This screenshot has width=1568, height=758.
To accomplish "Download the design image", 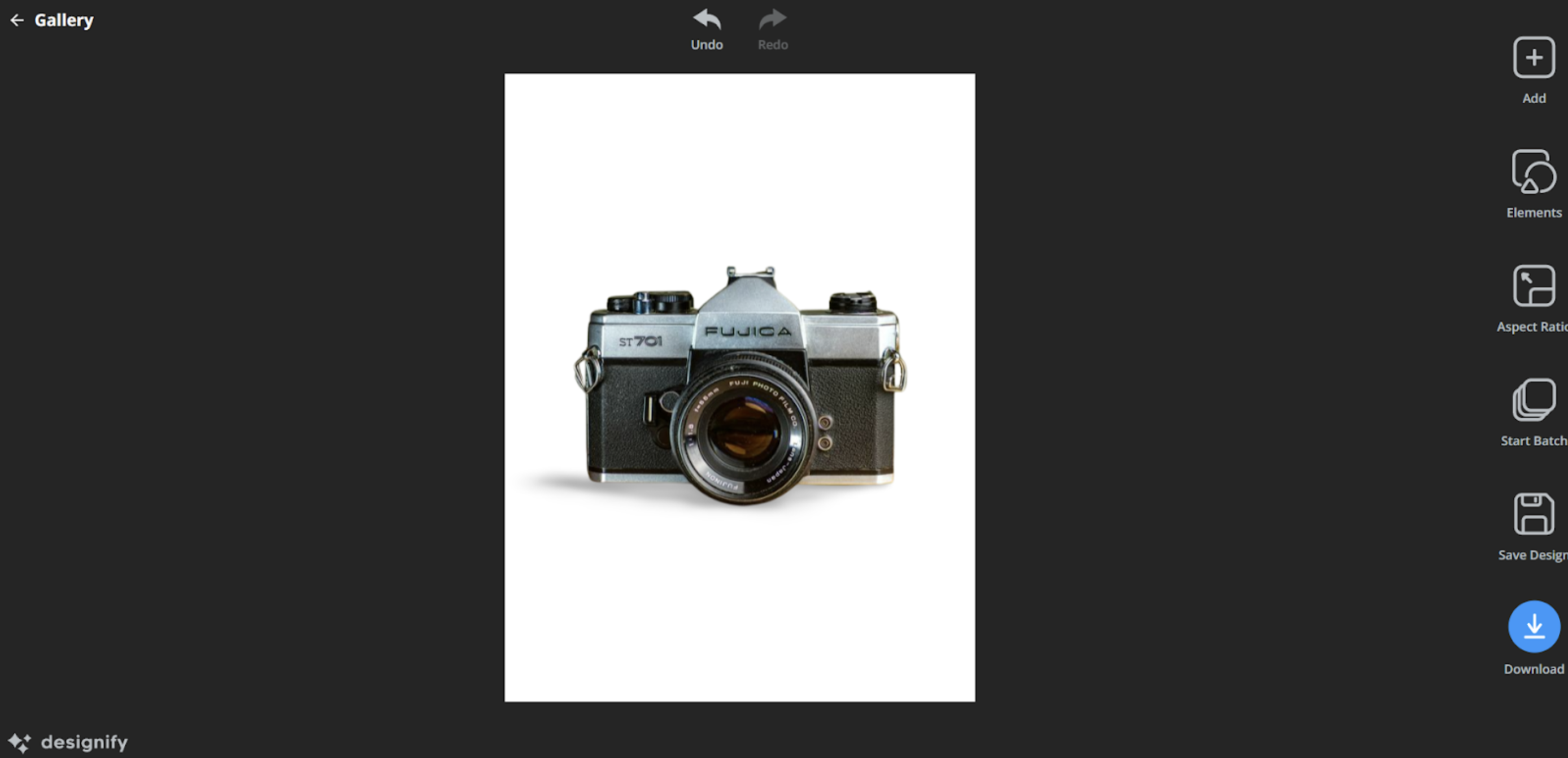I will tap(1534, 626).
